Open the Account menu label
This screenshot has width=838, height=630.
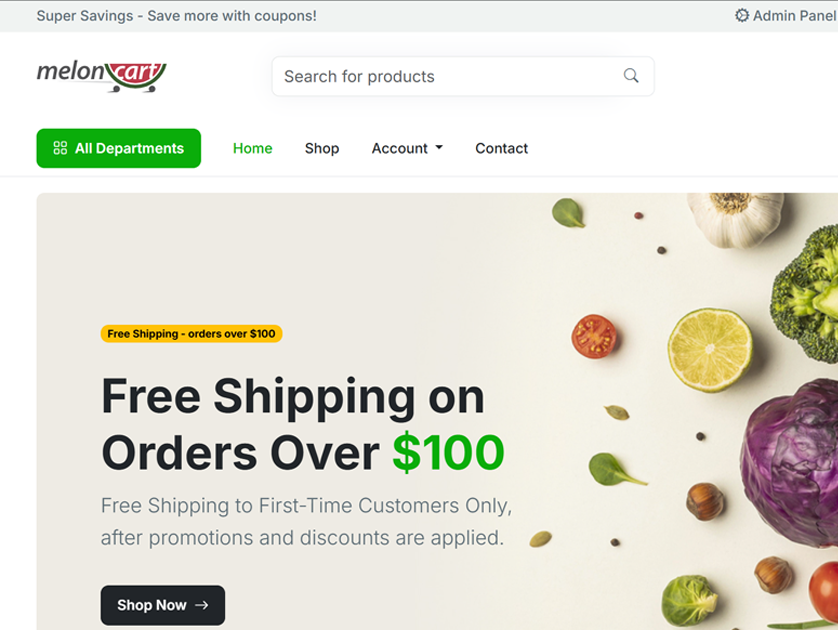[x=399, y=148]
